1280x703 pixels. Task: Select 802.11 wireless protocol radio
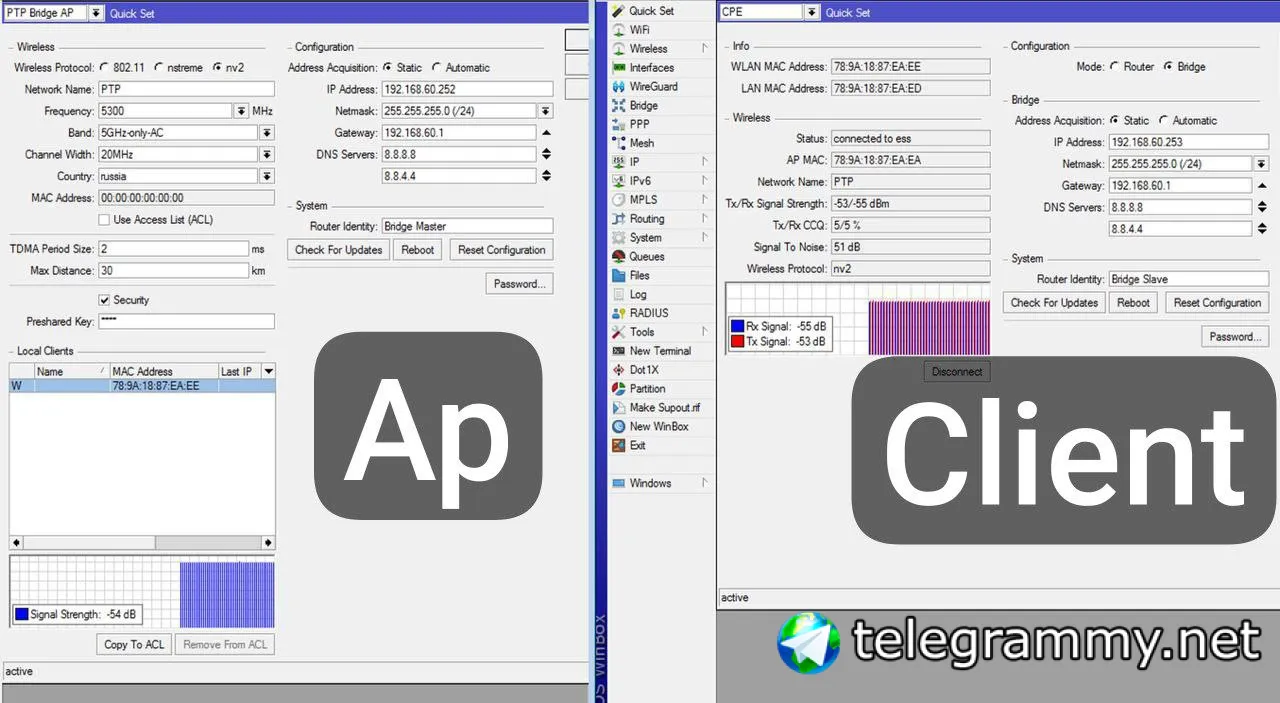click(x=105, y=68)
